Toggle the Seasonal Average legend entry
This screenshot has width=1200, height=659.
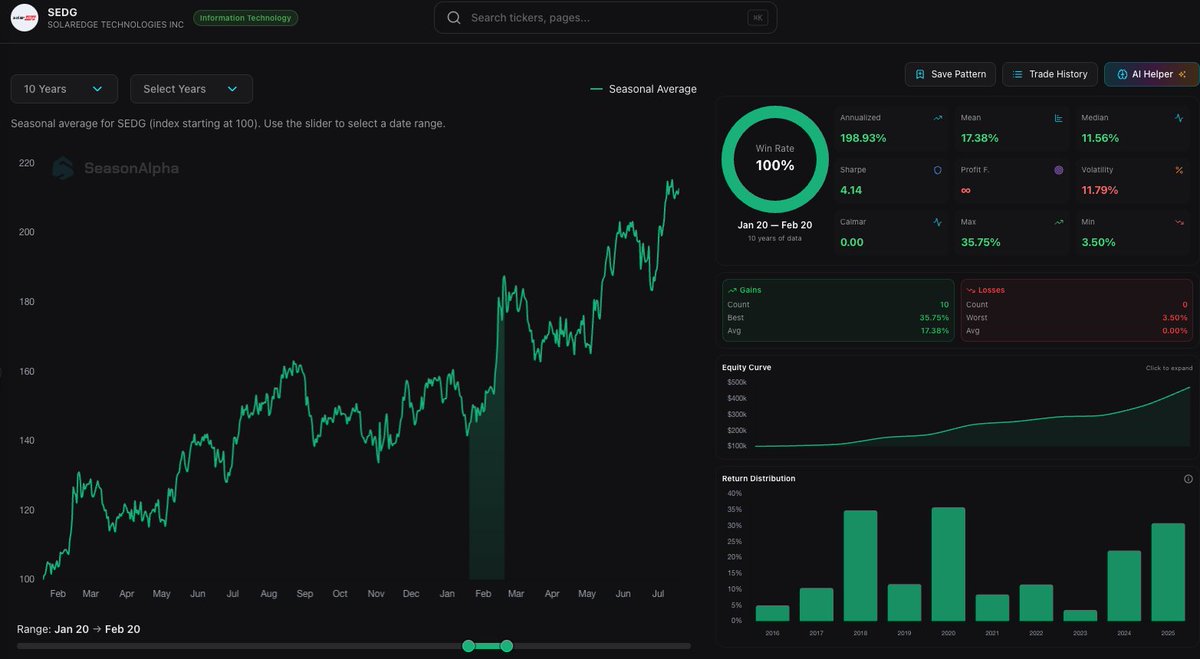(x=643, y=89)
